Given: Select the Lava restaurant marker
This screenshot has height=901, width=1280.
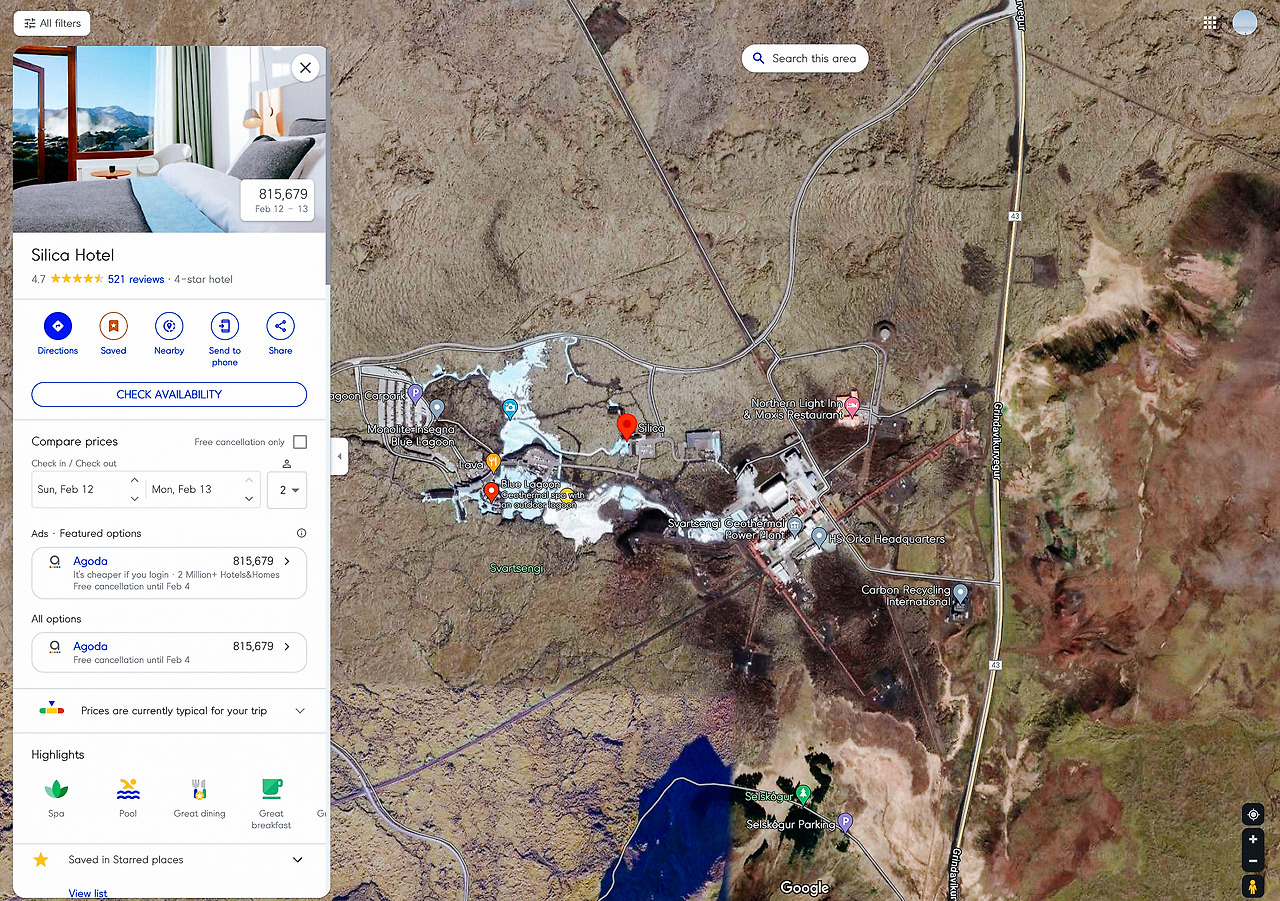Looking at the screenshot, I should tap(493, 462).
